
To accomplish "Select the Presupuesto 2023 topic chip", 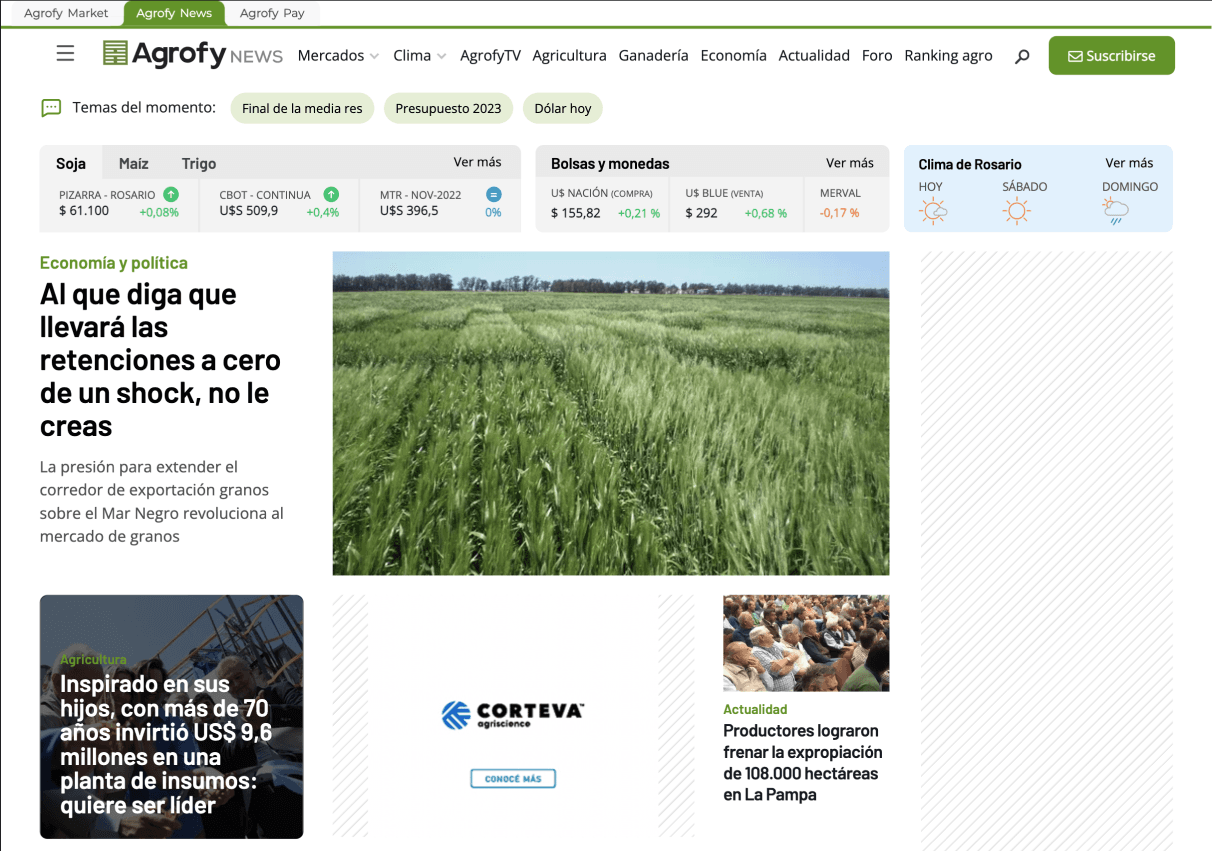I will pos(448,108).
